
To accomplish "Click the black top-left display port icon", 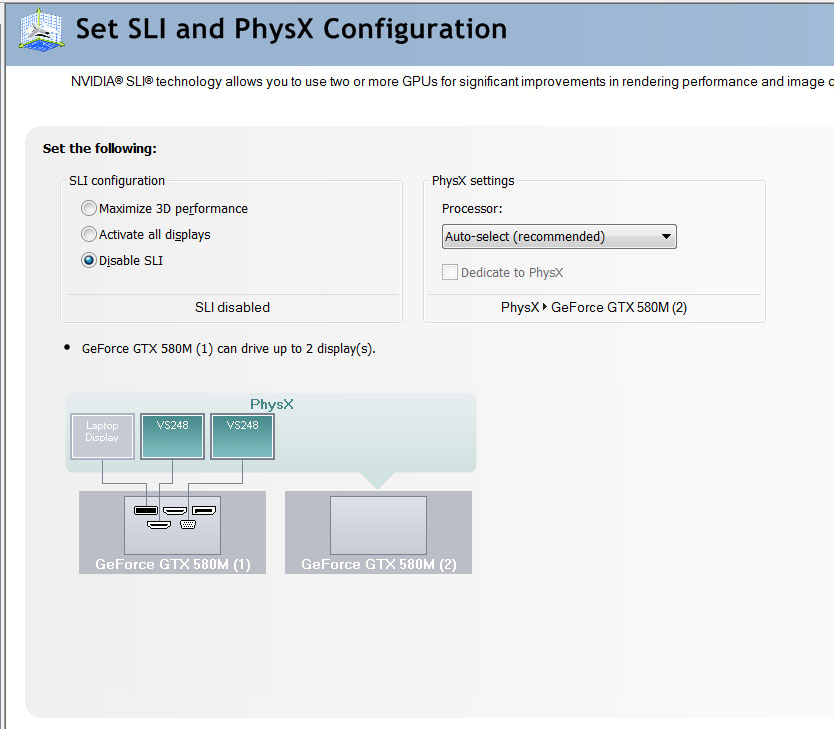I will pos(146,510).
